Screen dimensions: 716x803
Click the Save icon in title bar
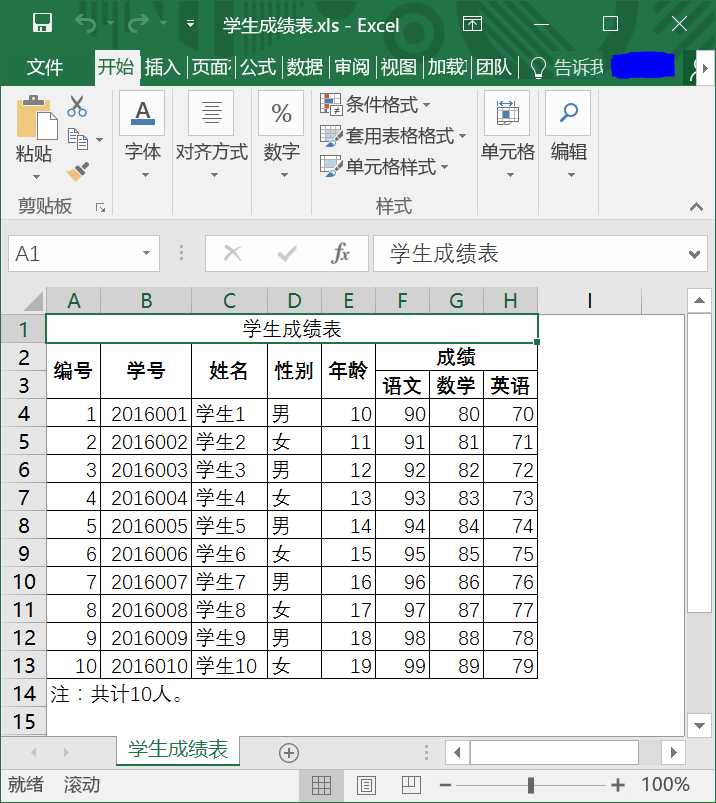point(42,23)
